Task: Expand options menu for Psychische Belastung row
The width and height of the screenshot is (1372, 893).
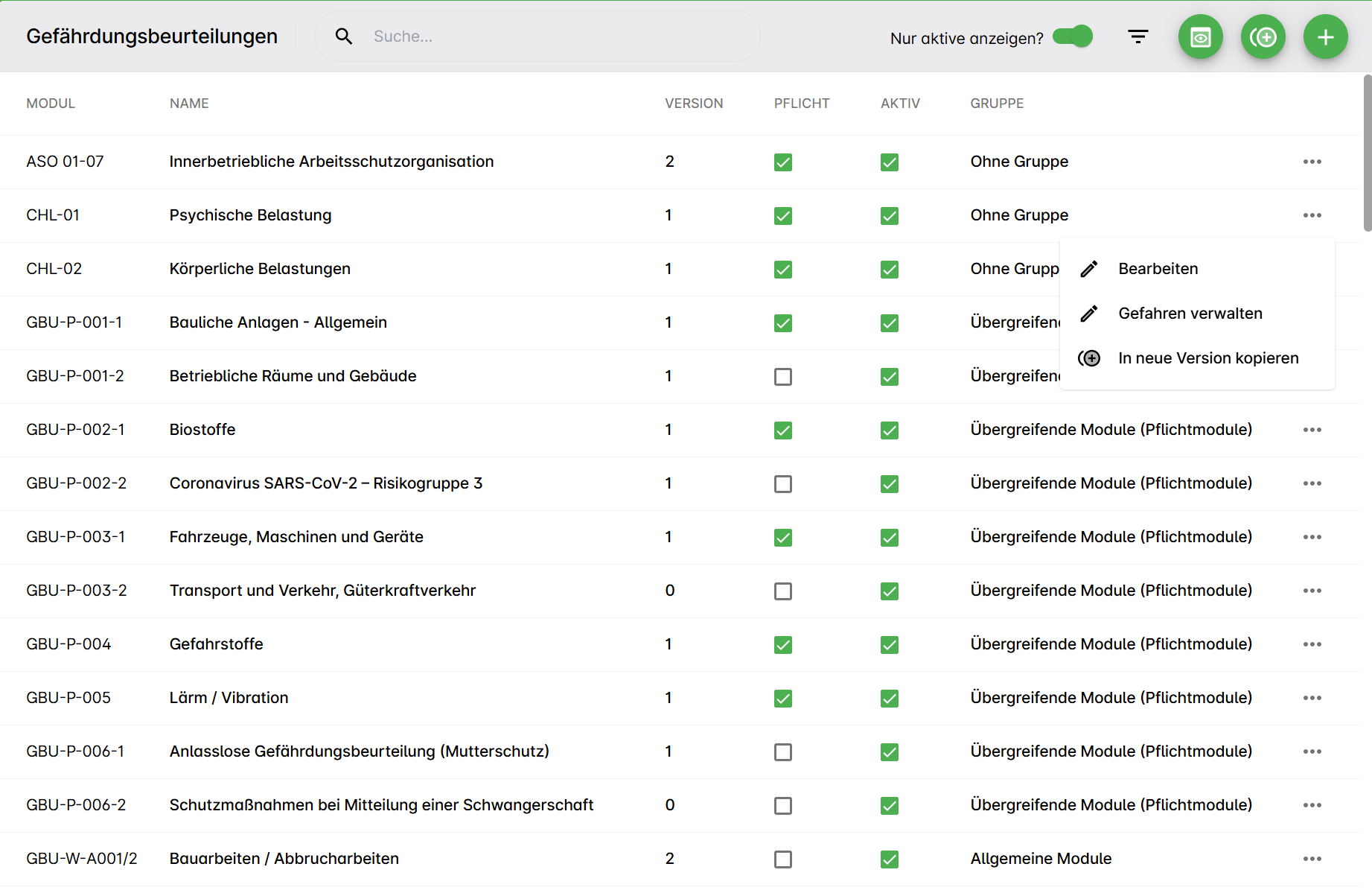Action: [1312, 215]
